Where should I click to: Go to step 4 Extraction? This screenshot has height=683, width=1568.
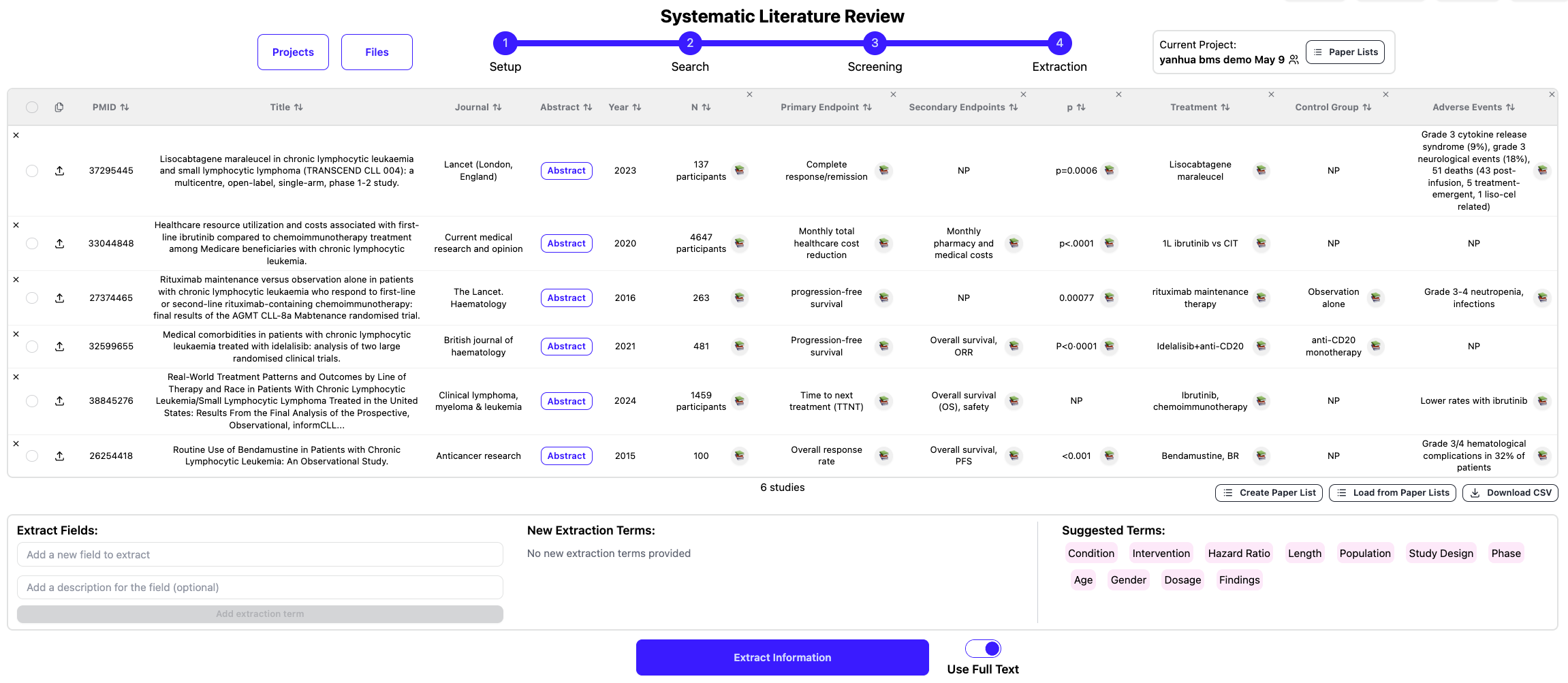click(x=1059, y=43)
